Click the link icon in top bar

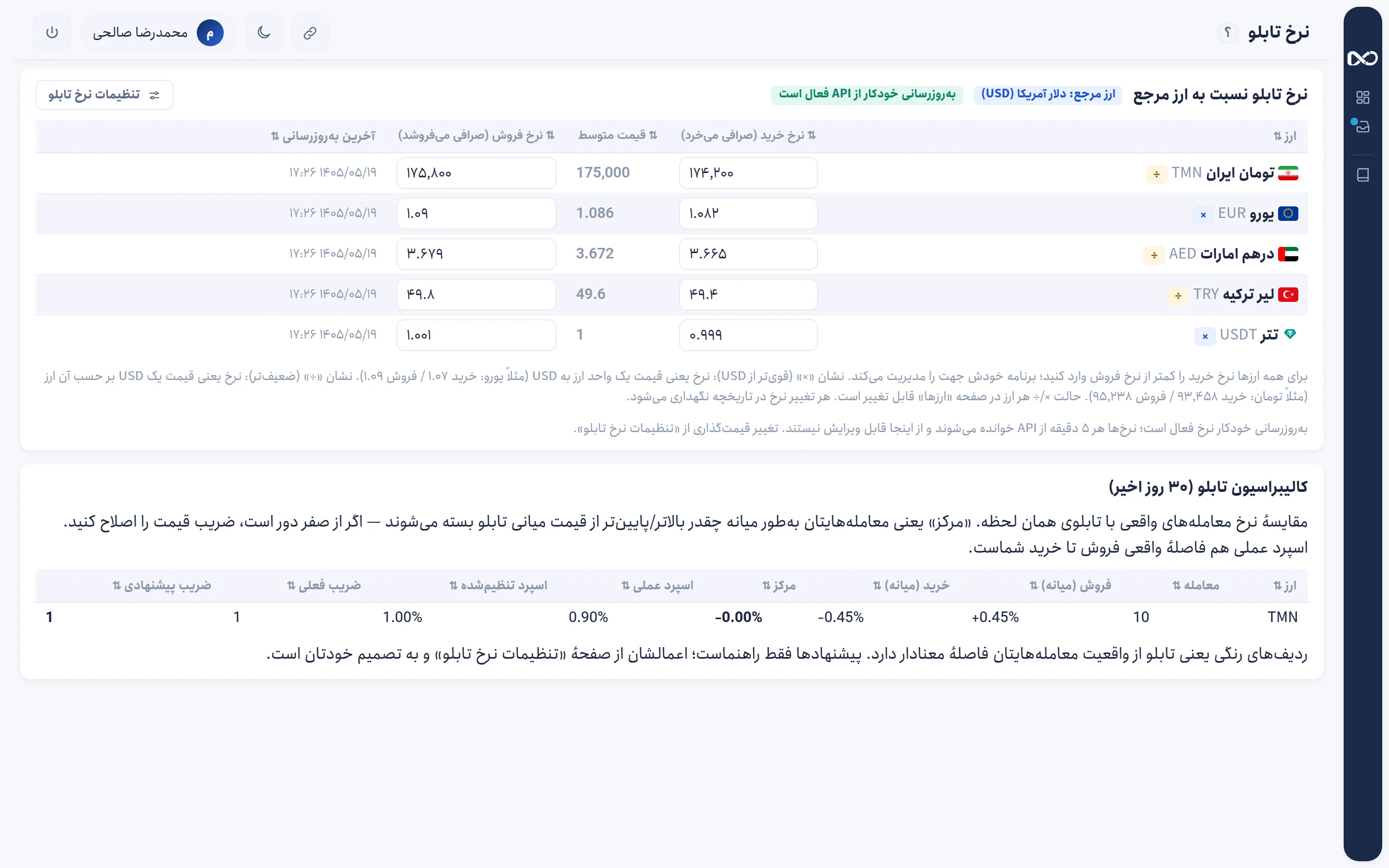point(310,33)
